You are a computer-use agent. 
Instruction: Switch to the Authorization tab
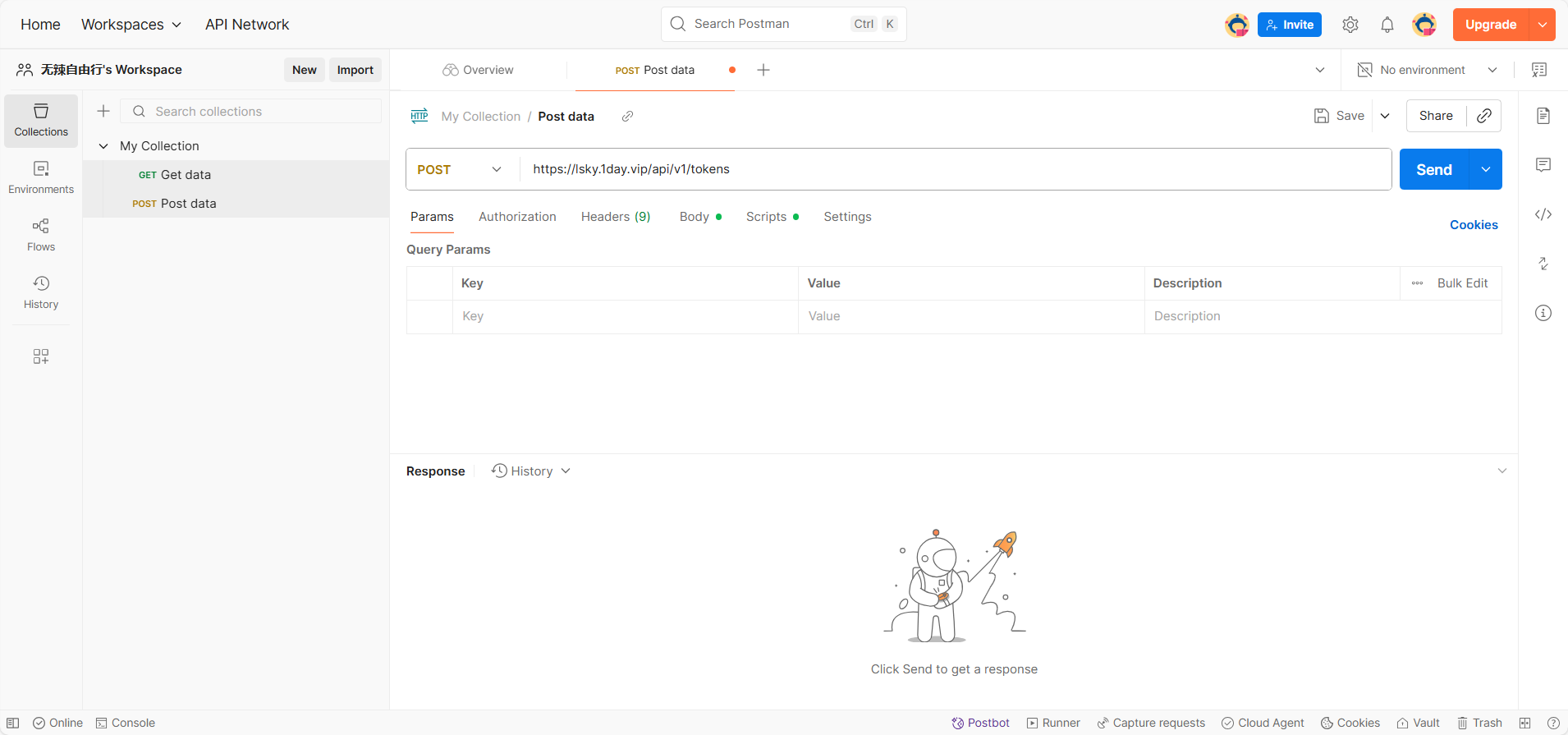517,217
